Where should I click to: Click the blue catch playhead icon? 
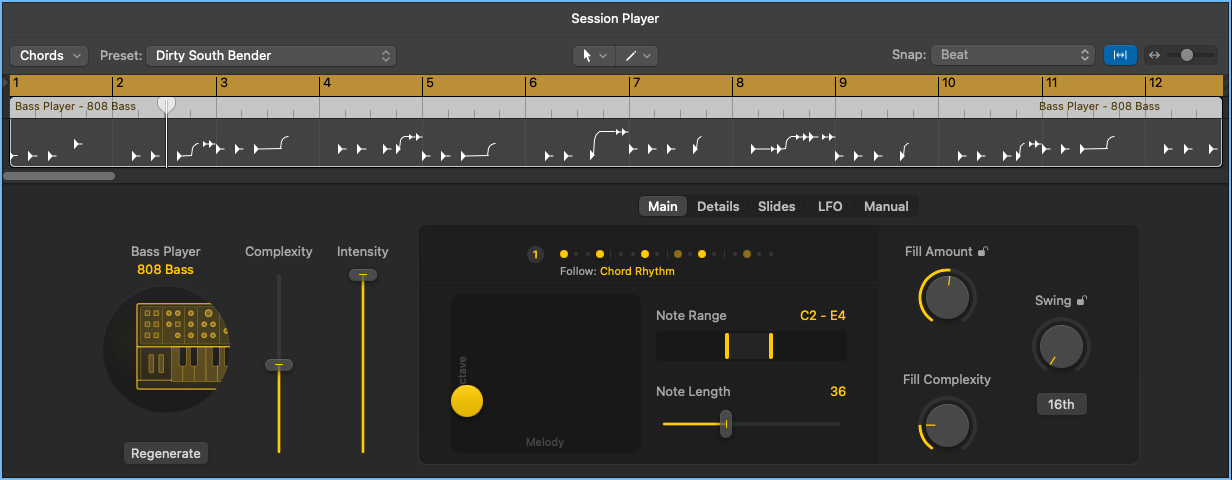[1120, 56]
